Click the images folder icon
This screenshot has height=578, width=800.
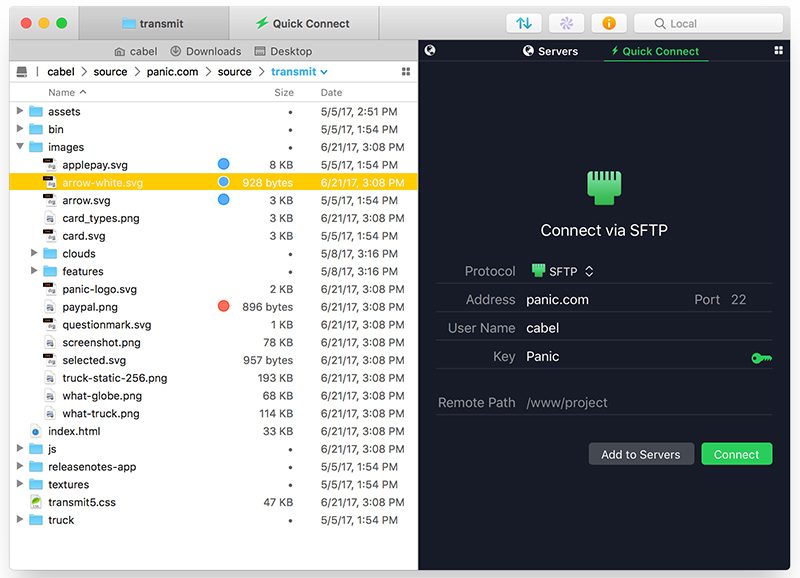coord(36,147)
